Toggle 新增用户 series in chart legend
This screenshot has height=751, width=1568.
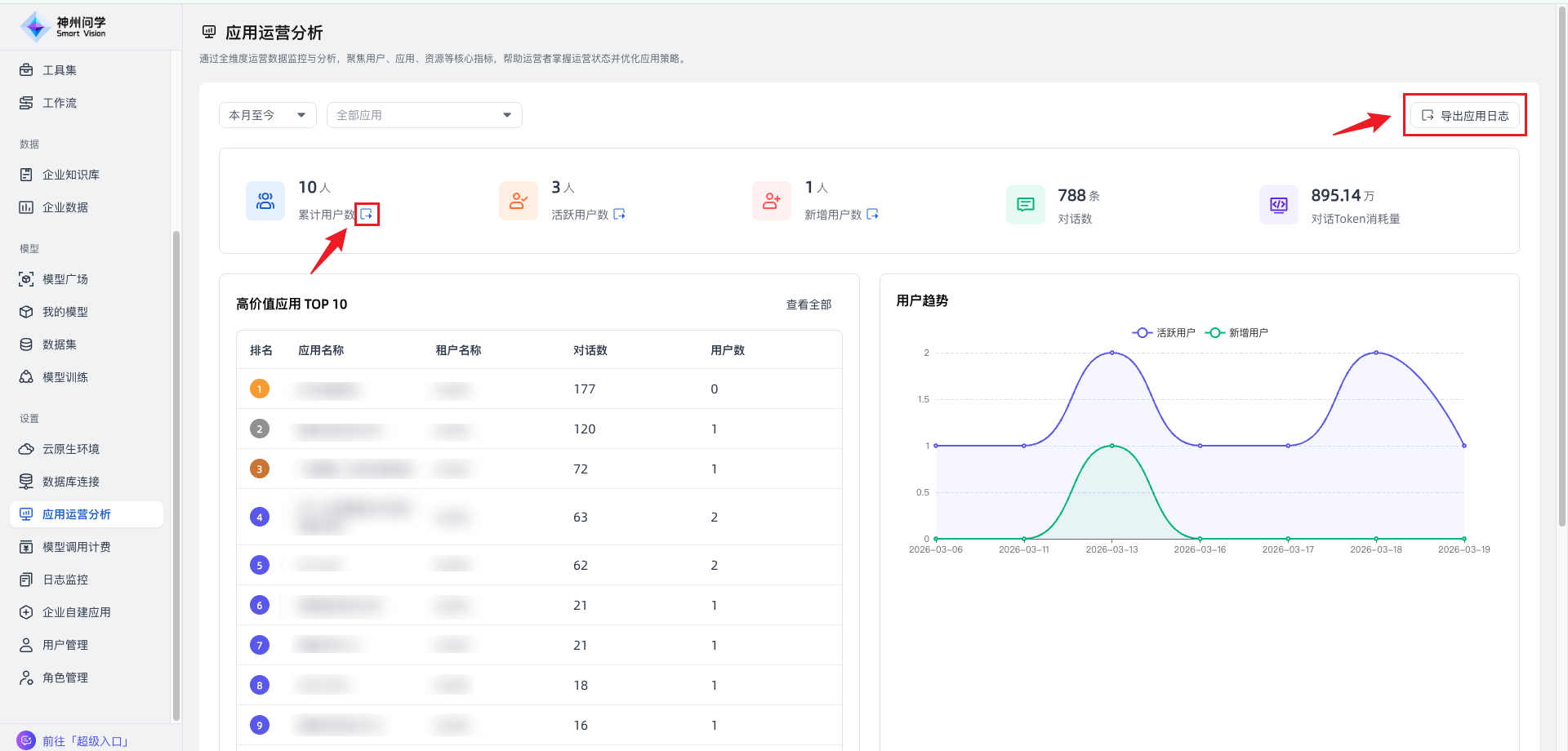(1237, 333)
